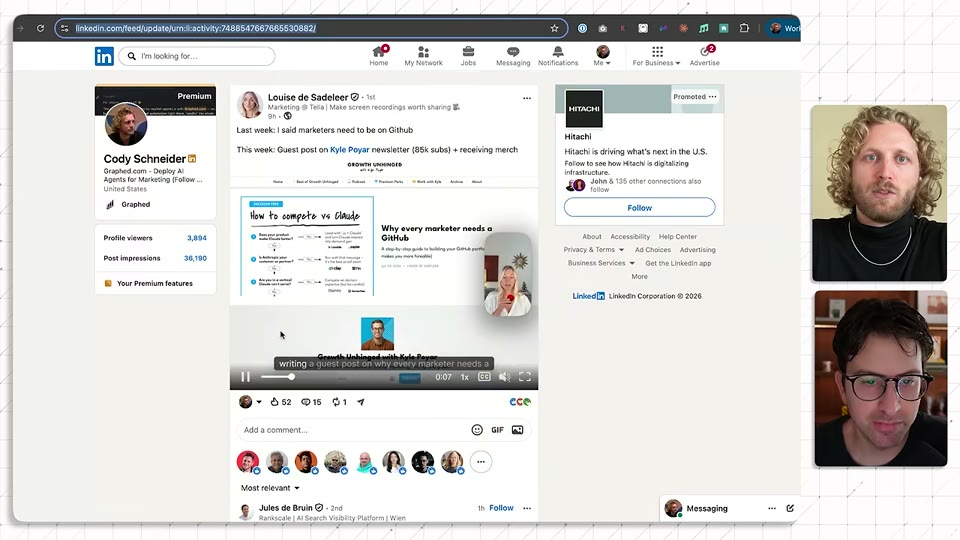This screenshot has width=960, height=540.
Task: Add a GIF to comment
Action: tap(497, 430)
